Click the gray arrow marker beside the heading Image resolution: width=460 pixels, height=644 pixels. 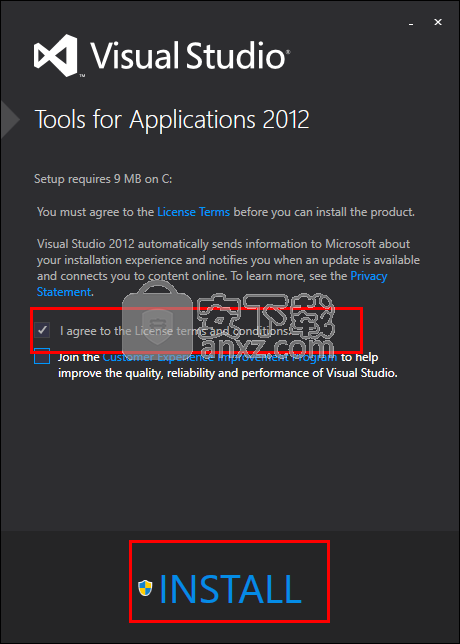pos(10,119)
